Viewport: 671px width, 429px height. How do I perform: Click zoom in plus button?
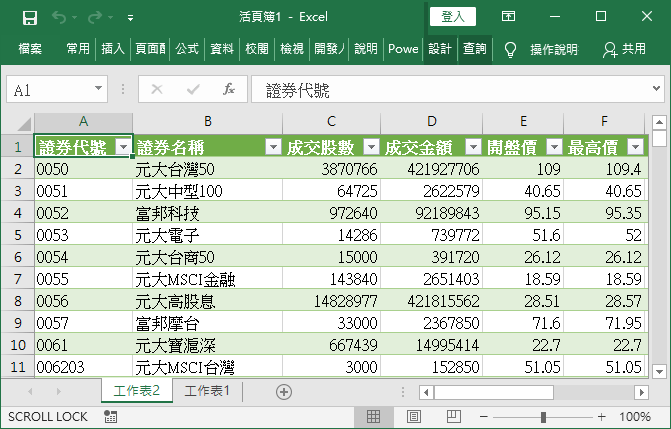point(601,417)
